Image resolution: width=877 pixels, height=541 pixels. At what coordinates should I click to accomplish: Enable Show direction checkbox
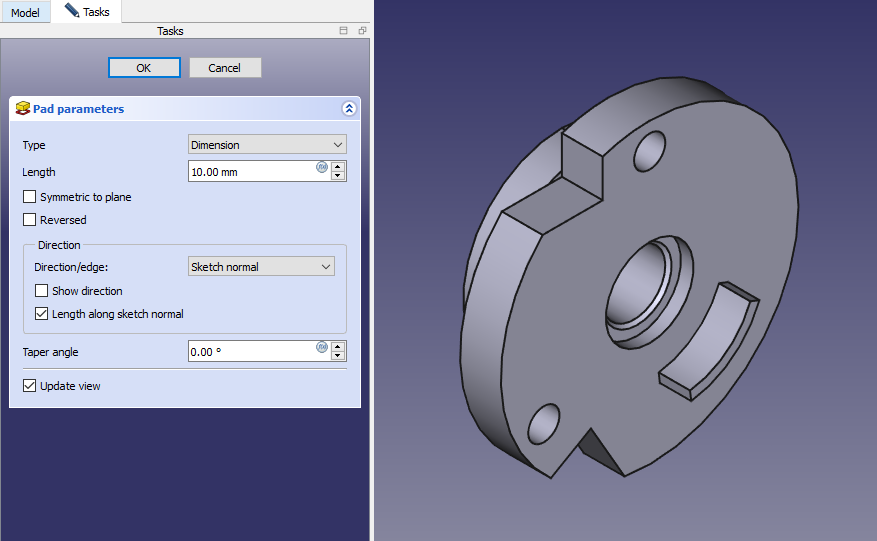pos(42,291)
